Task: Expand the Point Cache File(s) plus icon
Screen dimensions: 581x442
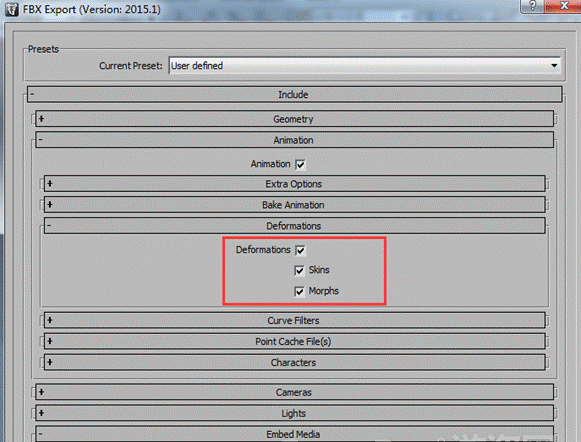Action: tap(50, 341)
